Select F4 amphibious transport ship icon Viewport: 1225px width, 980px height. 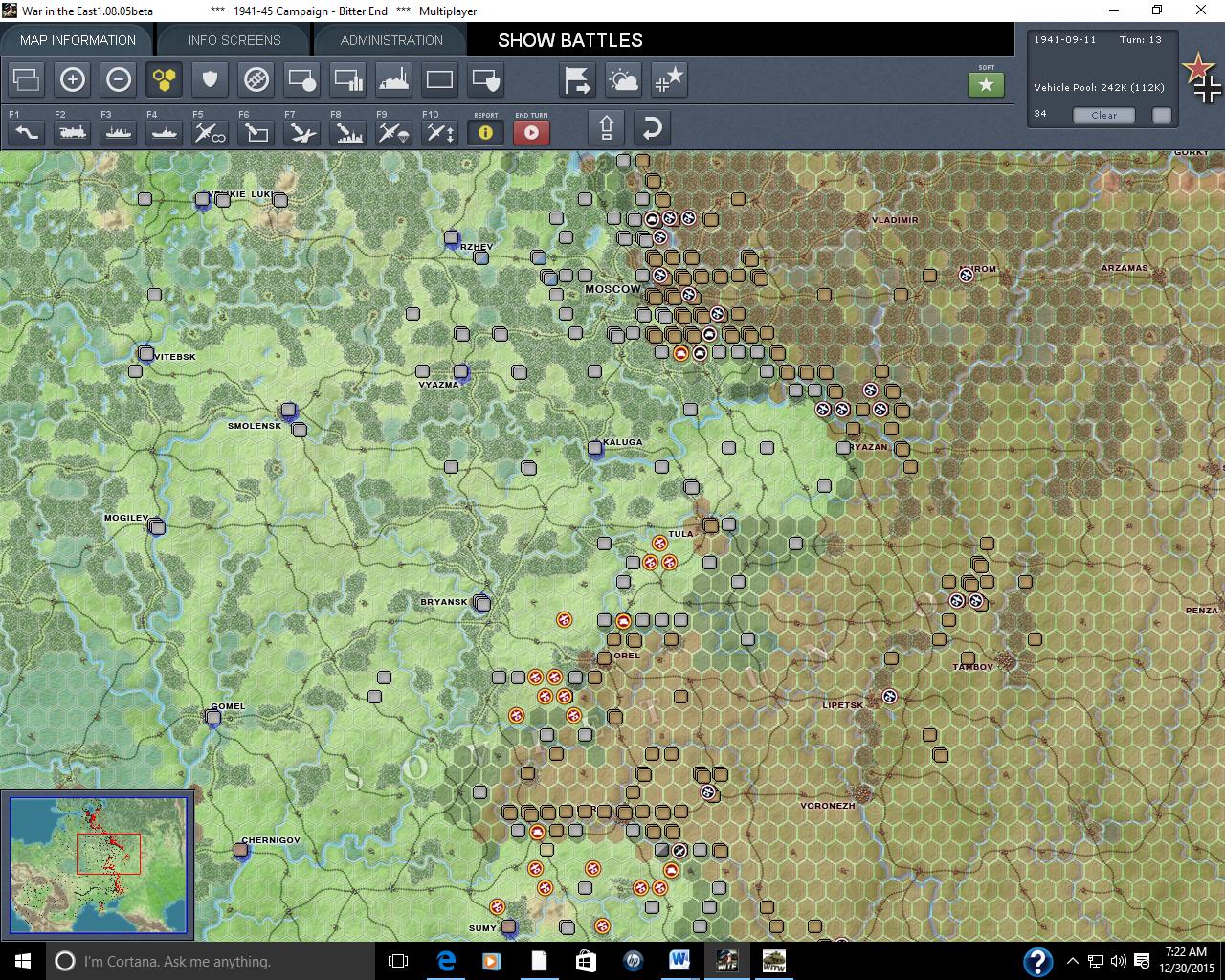(165, 132)
